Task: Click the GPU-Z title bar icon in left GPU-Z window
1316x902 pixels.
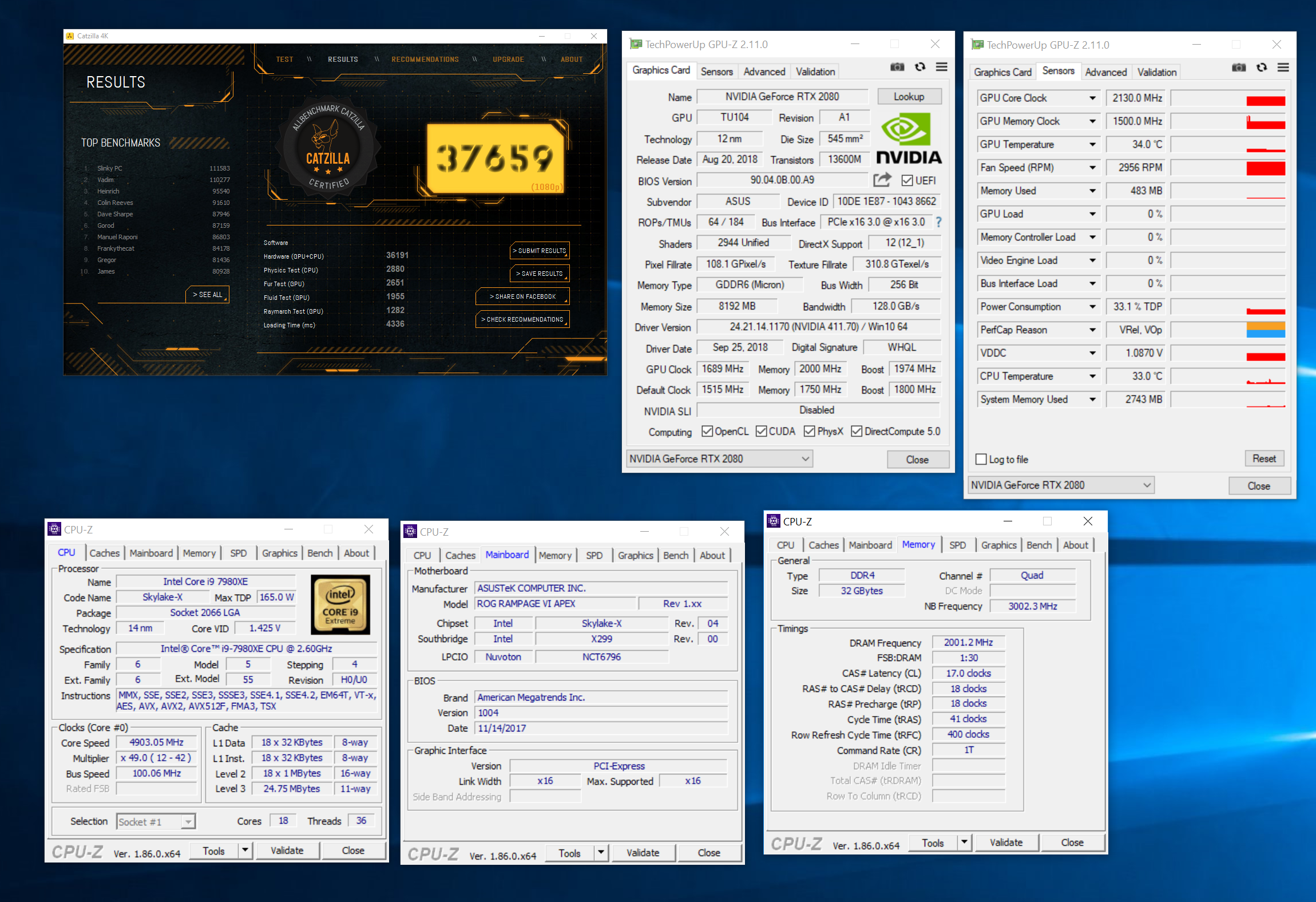Action: point(636,44)
